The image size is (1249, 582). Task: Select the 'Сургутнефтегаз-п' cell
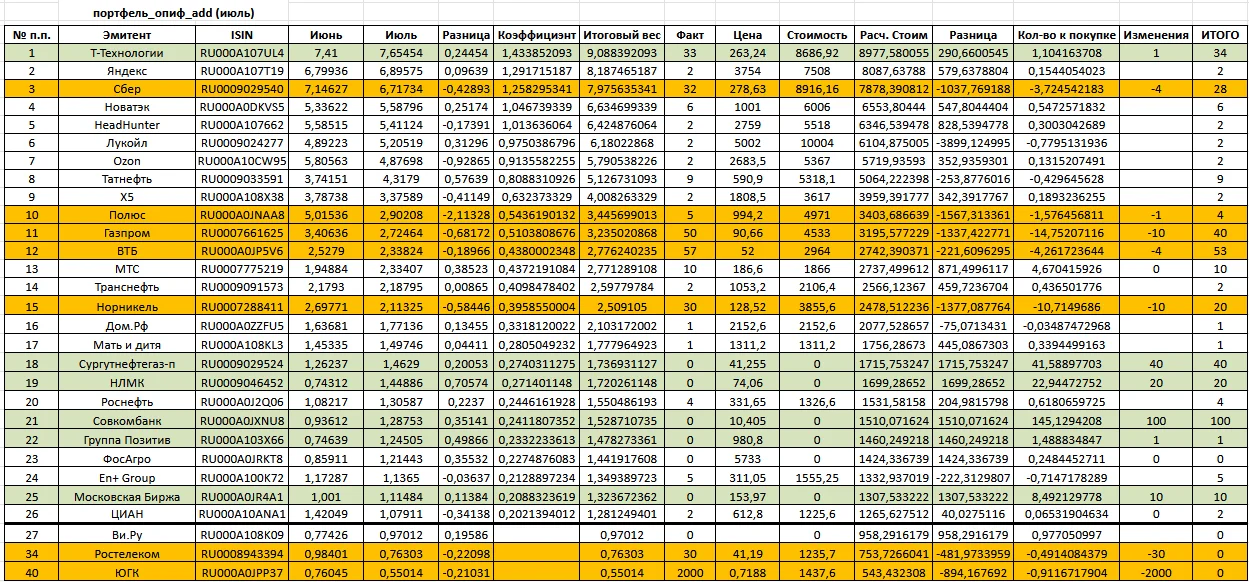tap(127, 364)
